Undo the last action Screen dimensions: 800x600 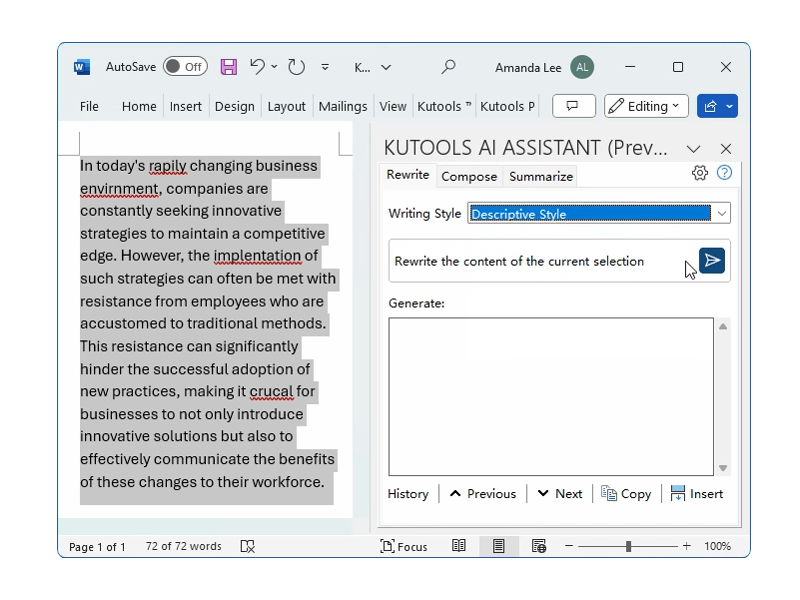(258, 67)
